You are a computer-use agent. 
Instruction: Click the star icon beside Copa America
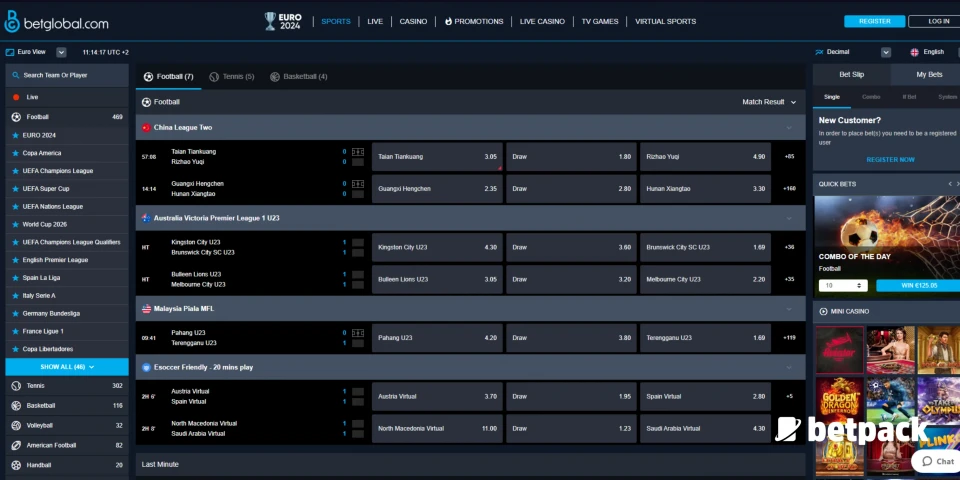click(x=15, y=153)
